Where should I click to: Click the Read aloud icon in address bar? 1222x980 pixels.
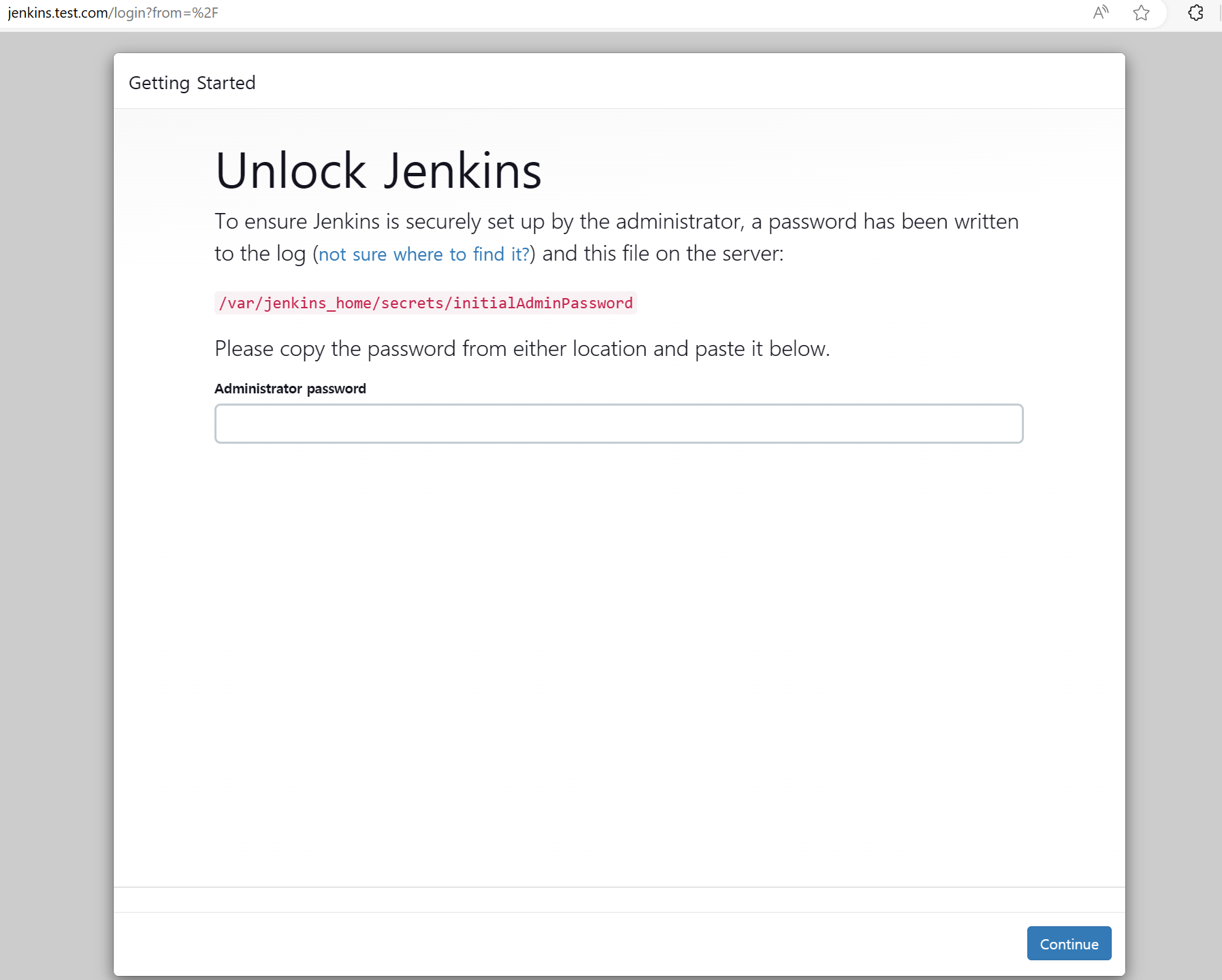click(x=1101, y=12)
